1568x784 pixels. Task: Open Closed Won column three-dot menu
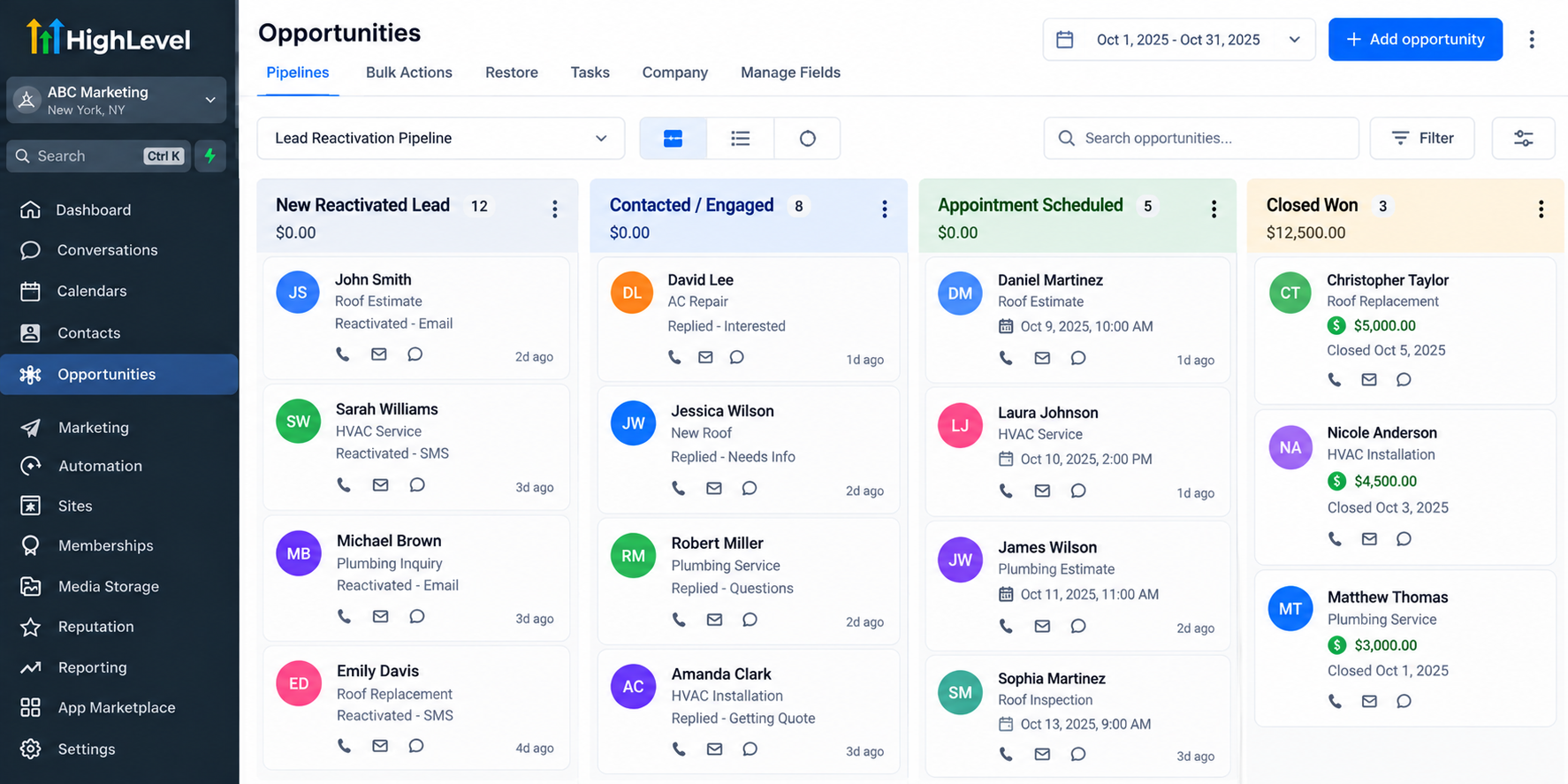point(1541,209)
